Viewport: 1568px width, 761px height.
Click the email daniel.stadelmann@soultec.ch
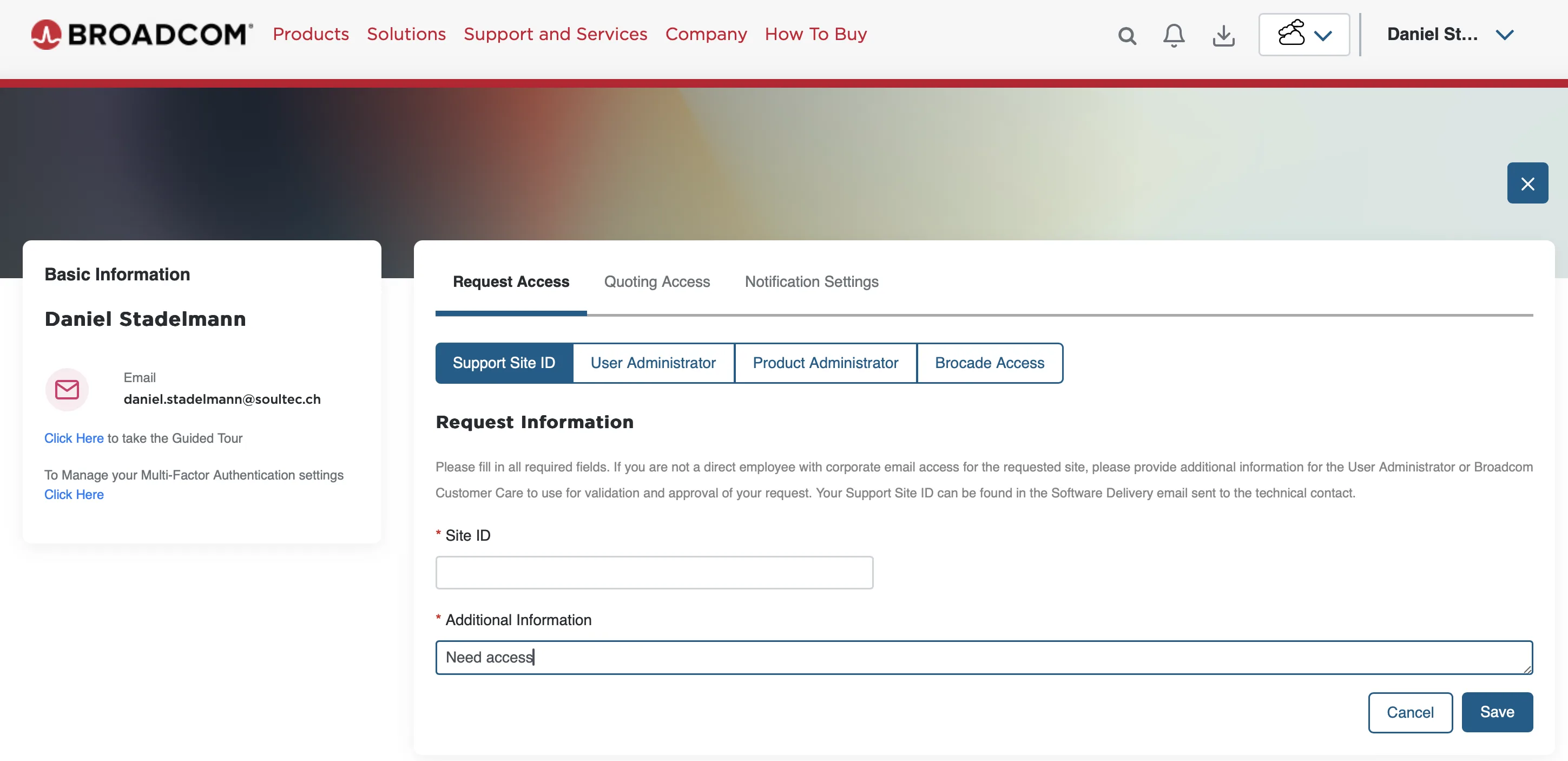click(222, 399)
